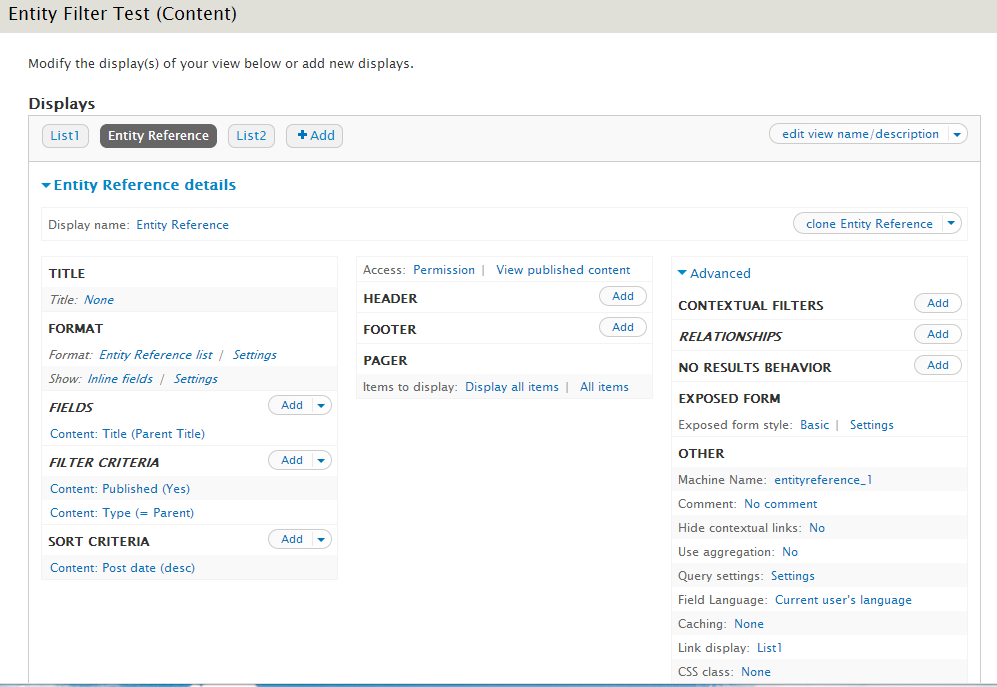Edit the Display name Entity Reference link
This screenshot has height=687, width=997.
click(182, 225)
